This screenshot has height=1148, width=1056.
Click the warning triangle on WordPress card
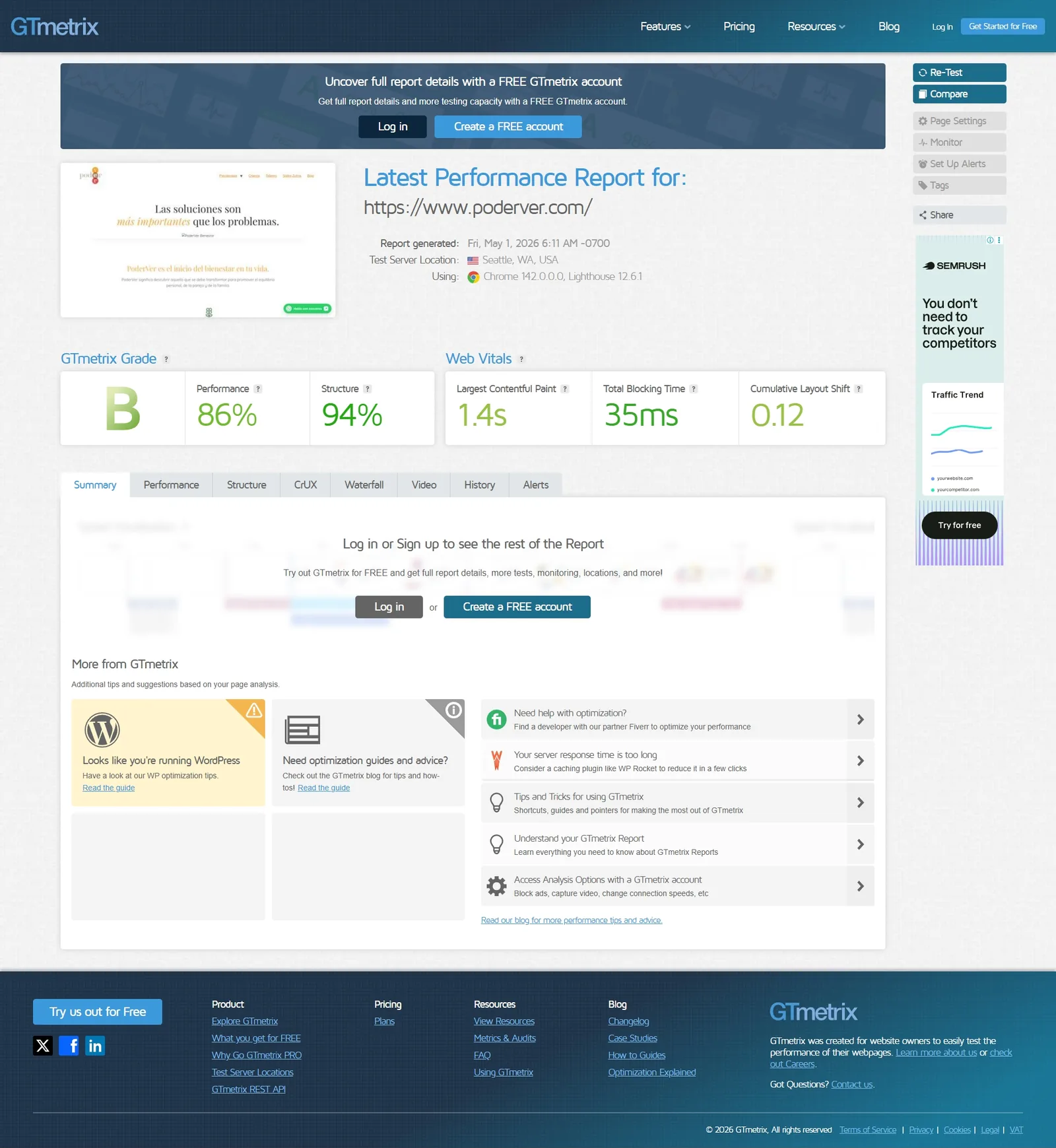pyautogui.click(x=254, y=710)
